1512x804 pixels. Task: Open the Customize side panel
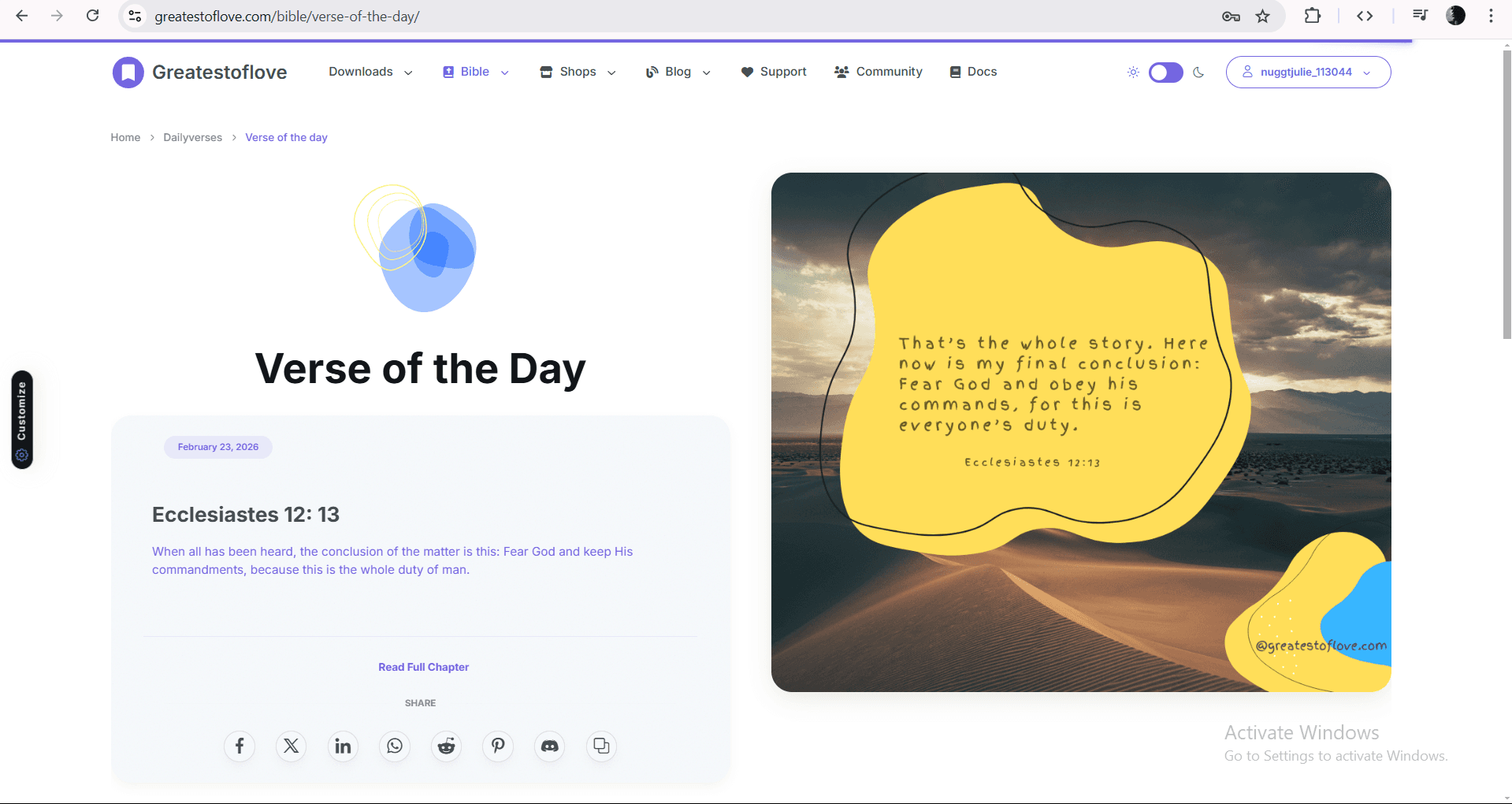(22, 419)
